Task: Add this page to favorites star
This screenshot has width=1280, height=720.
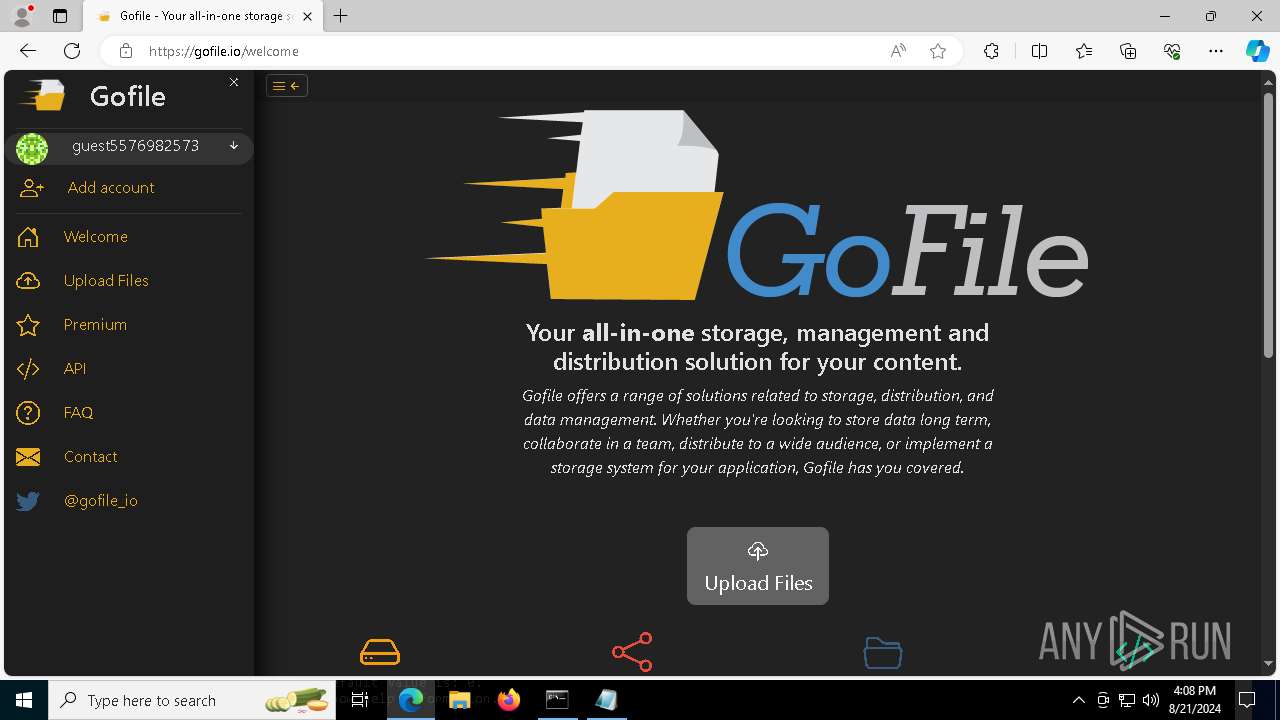Action: 938,51
